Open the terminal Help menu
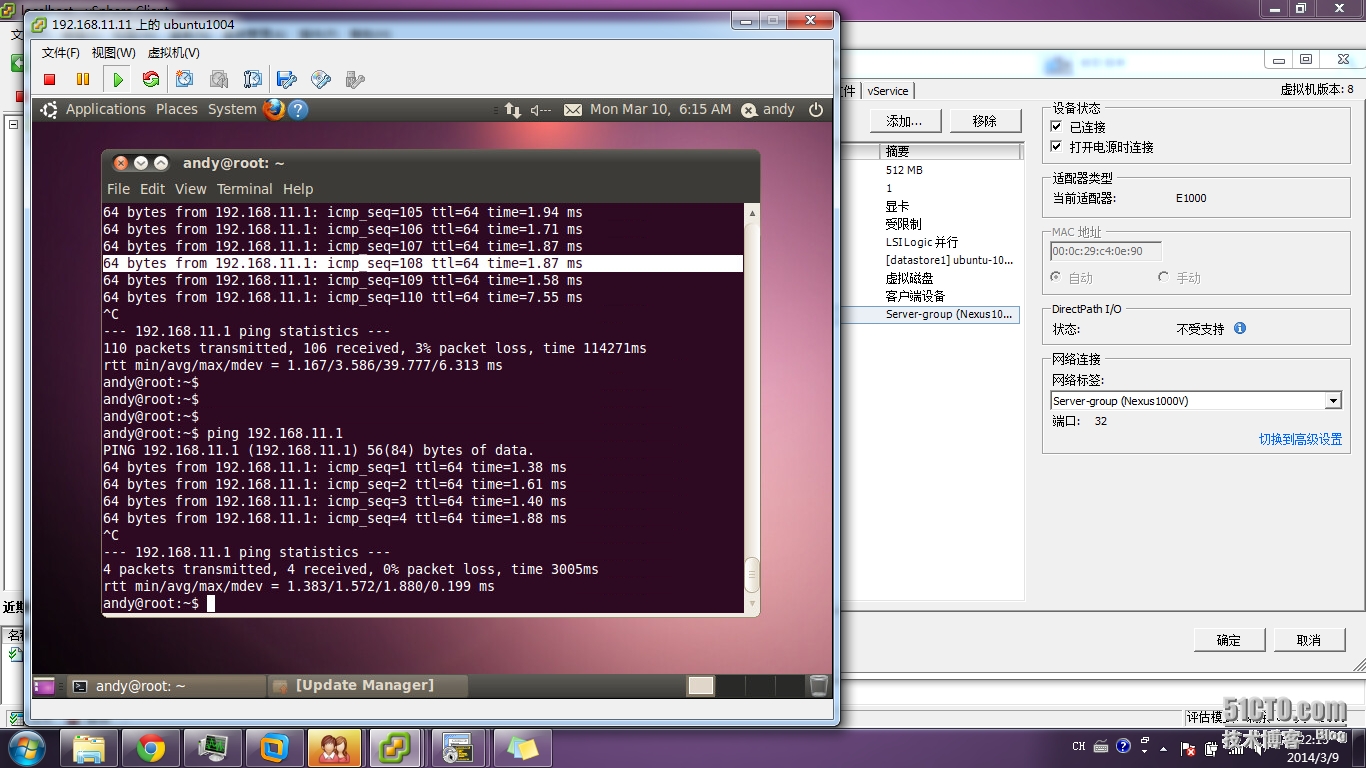 298,189
